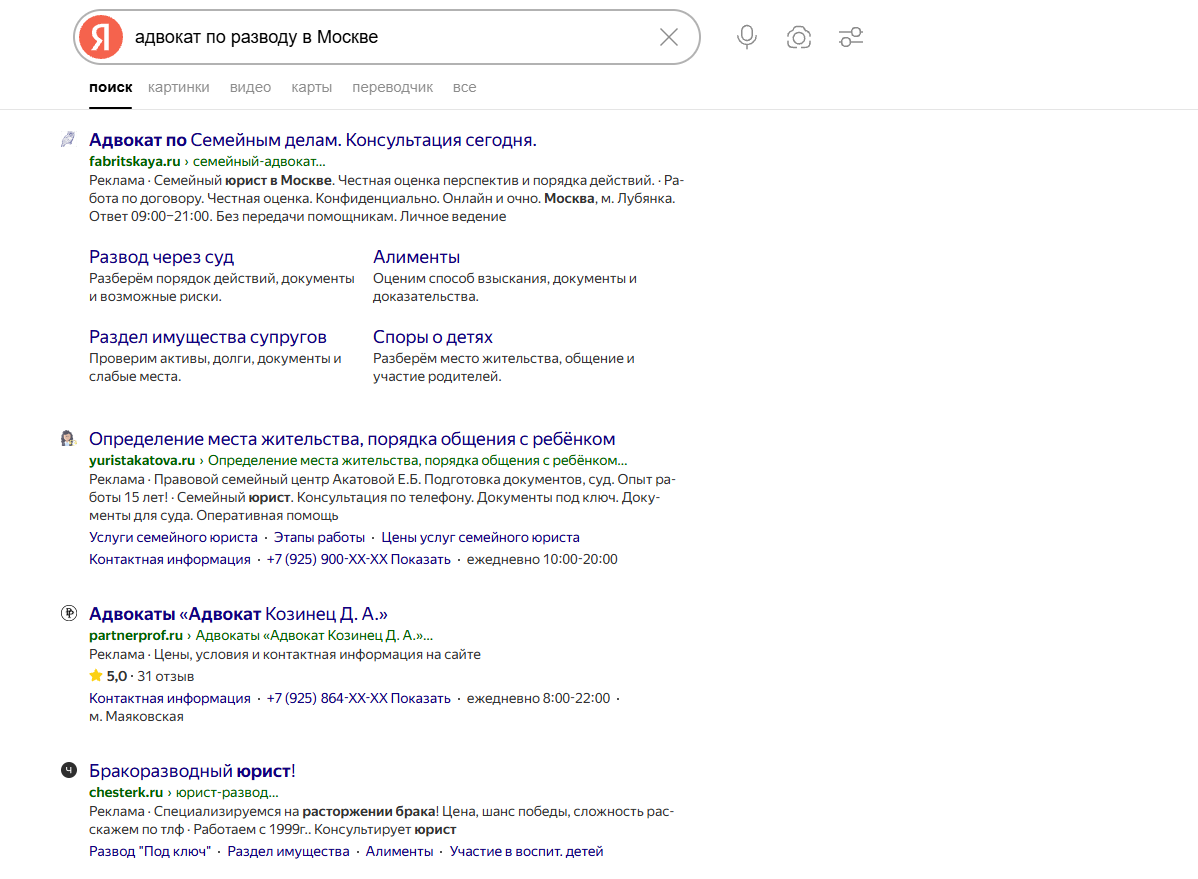1198x879 pixels.
Task: Click юрист-развод breadcrumb path
Action: coord(227,792)
